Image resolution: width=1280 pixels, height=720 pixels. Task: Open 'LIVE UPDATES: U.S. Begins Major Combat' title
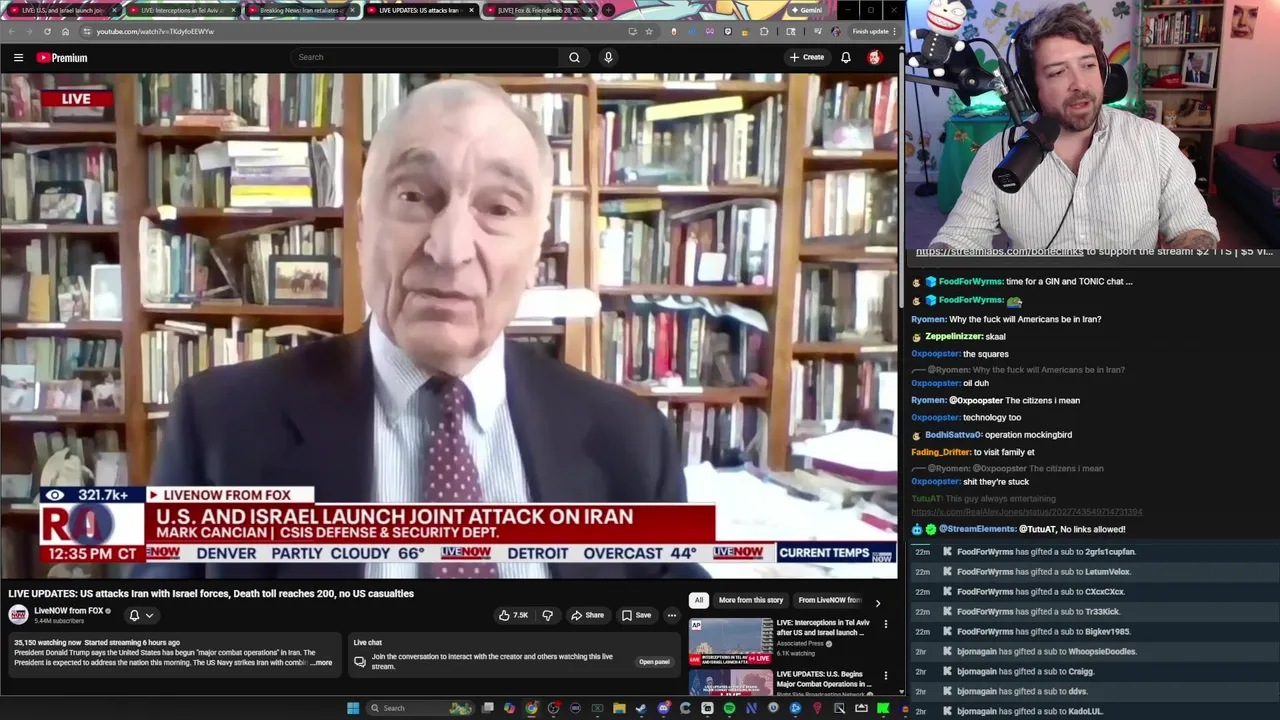click(x=824, y=679)
